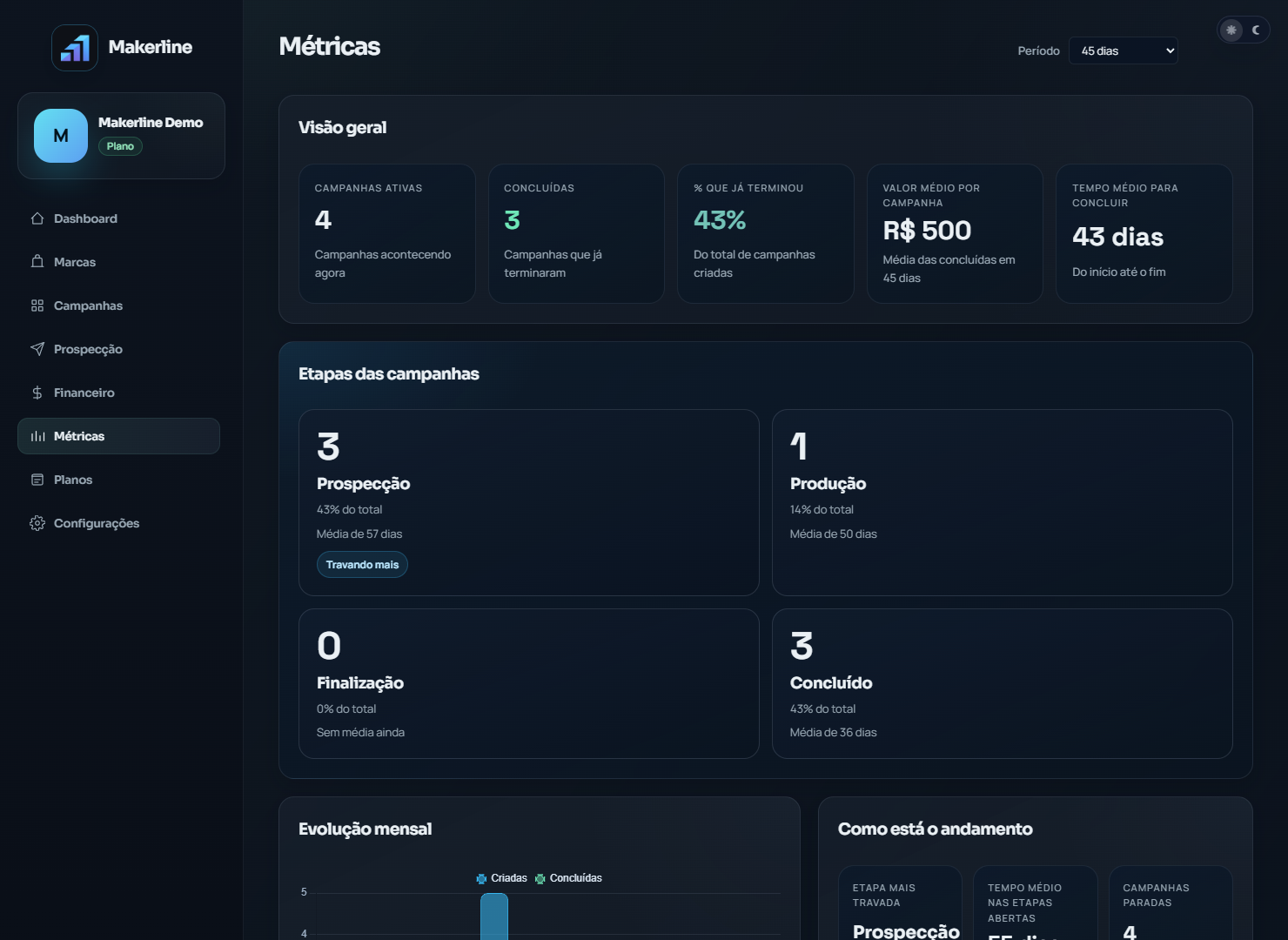
Task: Click the 43 dias value
Action: click(x=1117, y=237)
